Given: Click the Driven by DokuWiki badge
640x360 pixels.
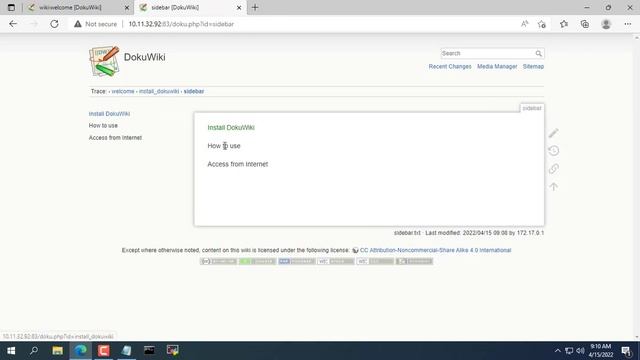Looking at the screenshot, I should tap(414, 261).
